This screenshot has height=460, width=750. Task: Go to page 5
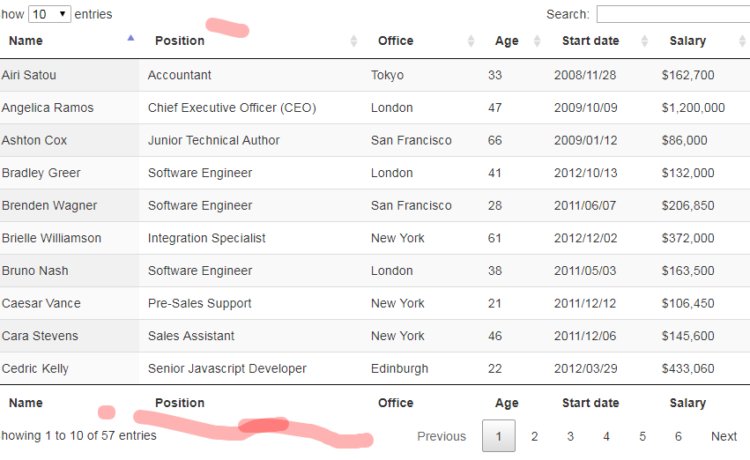tap(642, 436)
